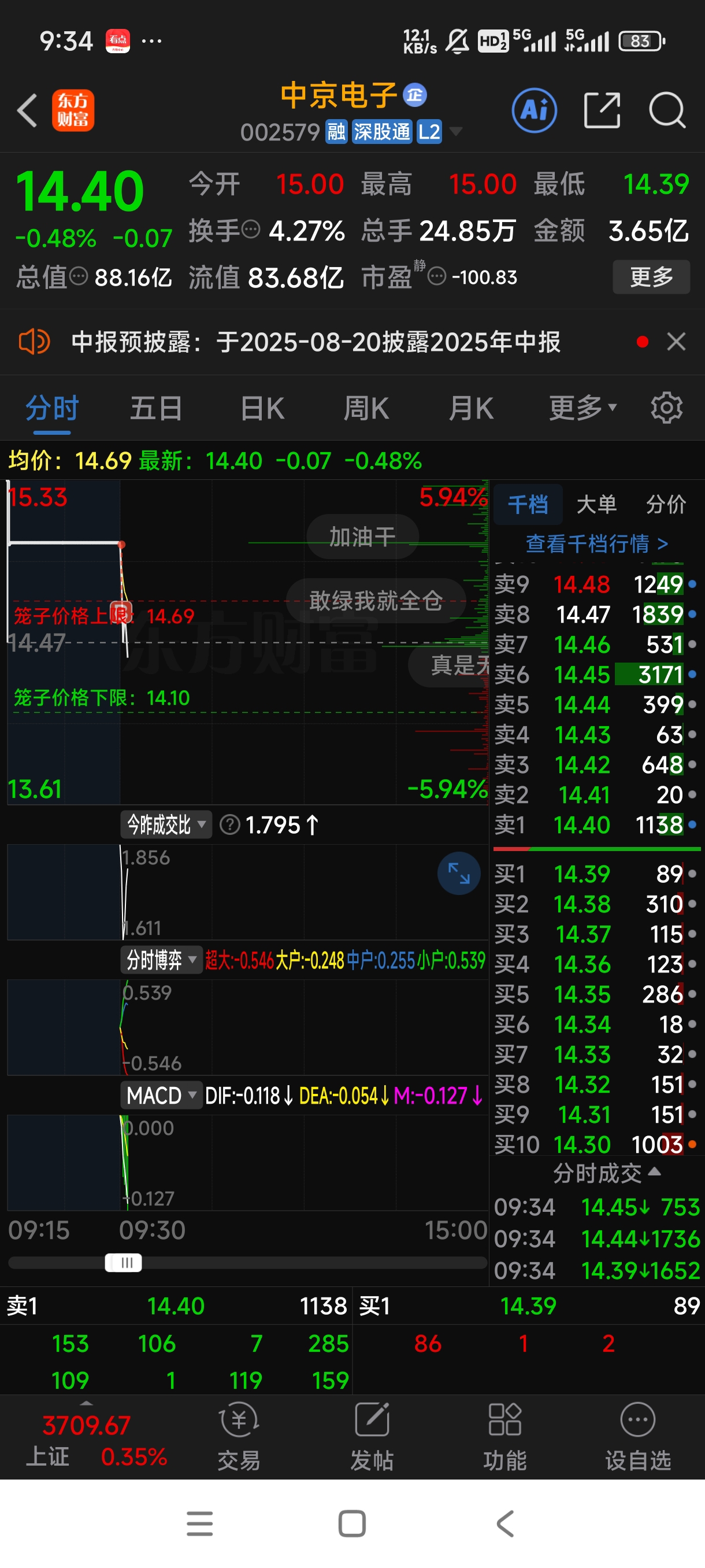Tap trade record 09:34 14.39 1652
The height and width of the screenshot is (1568, 705).
(x=597, y=1270)
